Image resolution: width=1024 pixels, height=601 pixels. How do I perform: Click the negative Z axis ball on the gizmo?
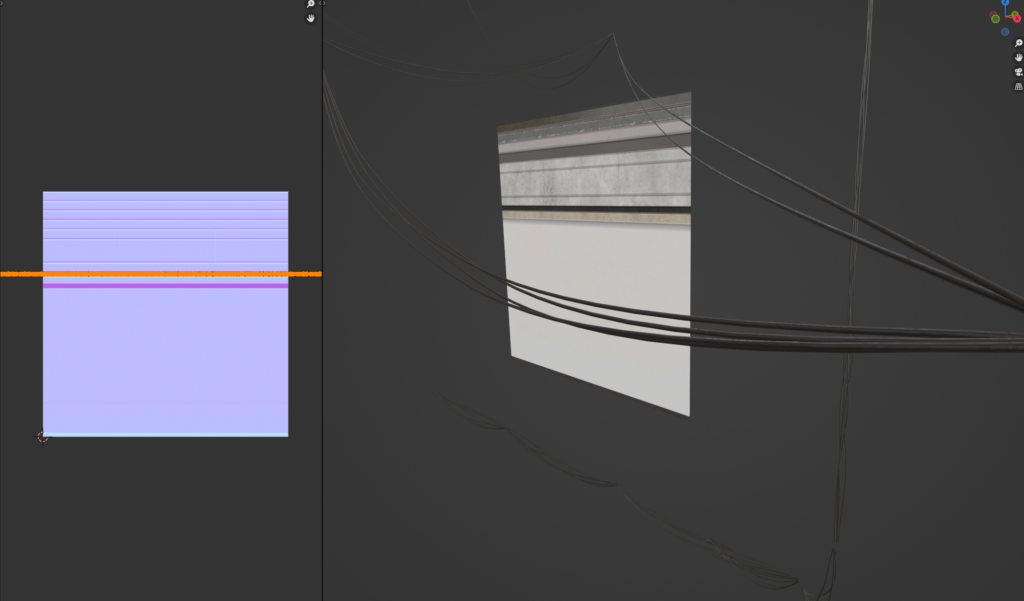(x=1005, y=32)
